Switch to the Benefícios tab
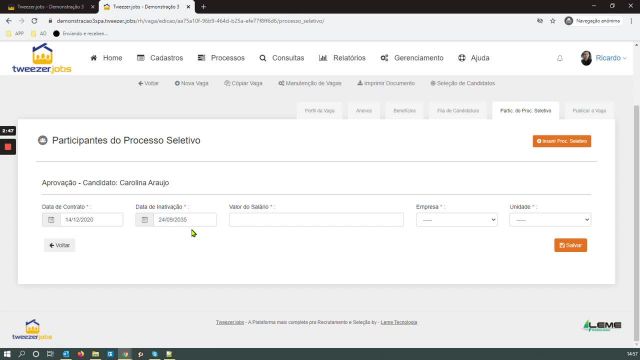 point(404,111)
